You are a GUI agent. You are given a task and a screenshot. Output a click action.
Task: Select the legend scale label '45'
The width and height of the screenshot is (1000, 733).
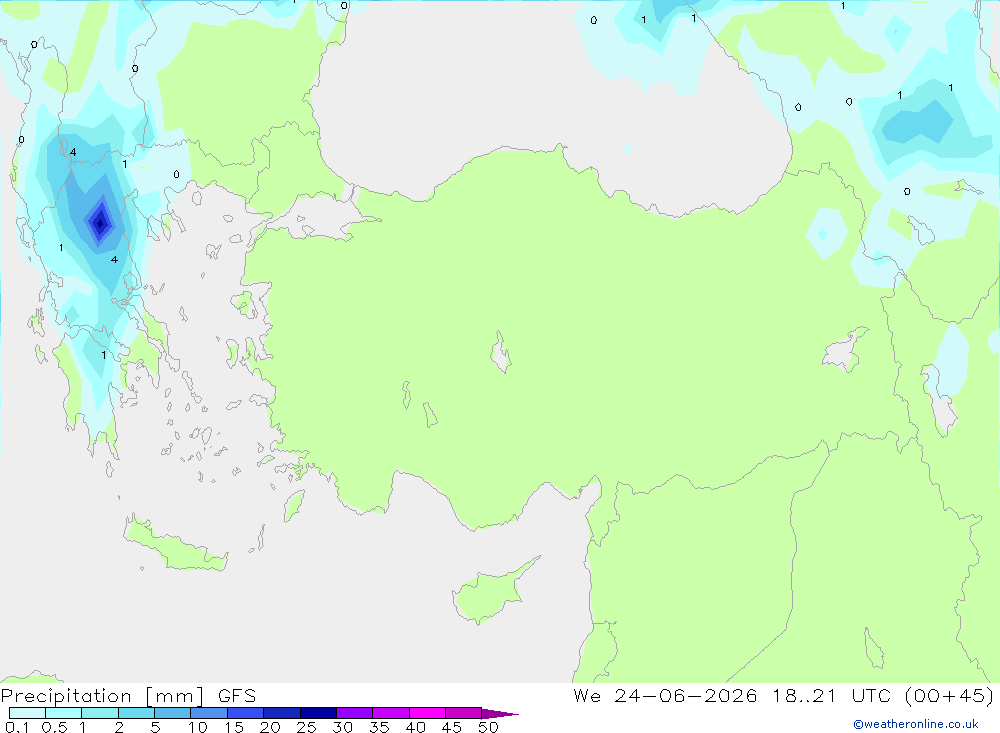[x=452, y=727]
